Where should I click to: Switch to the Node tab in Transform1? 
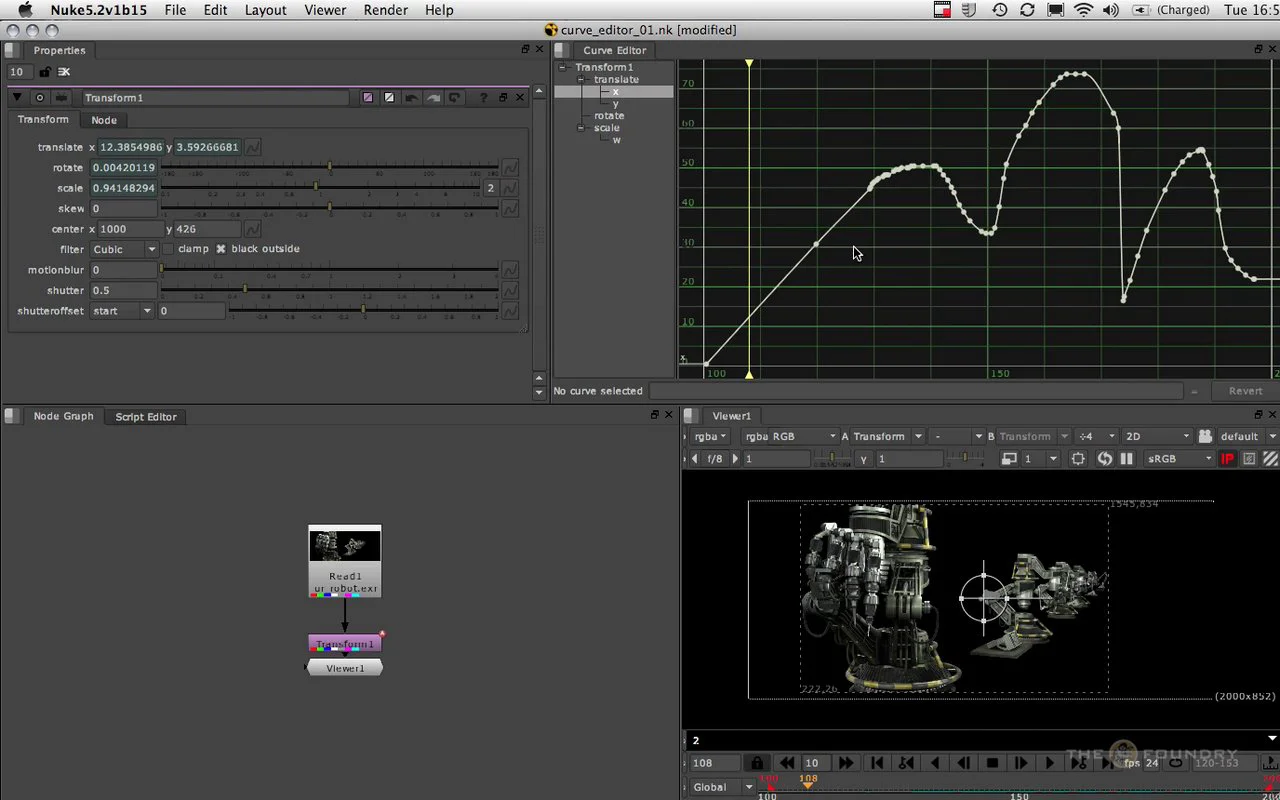pyautogui.click(x=104, y=120)
